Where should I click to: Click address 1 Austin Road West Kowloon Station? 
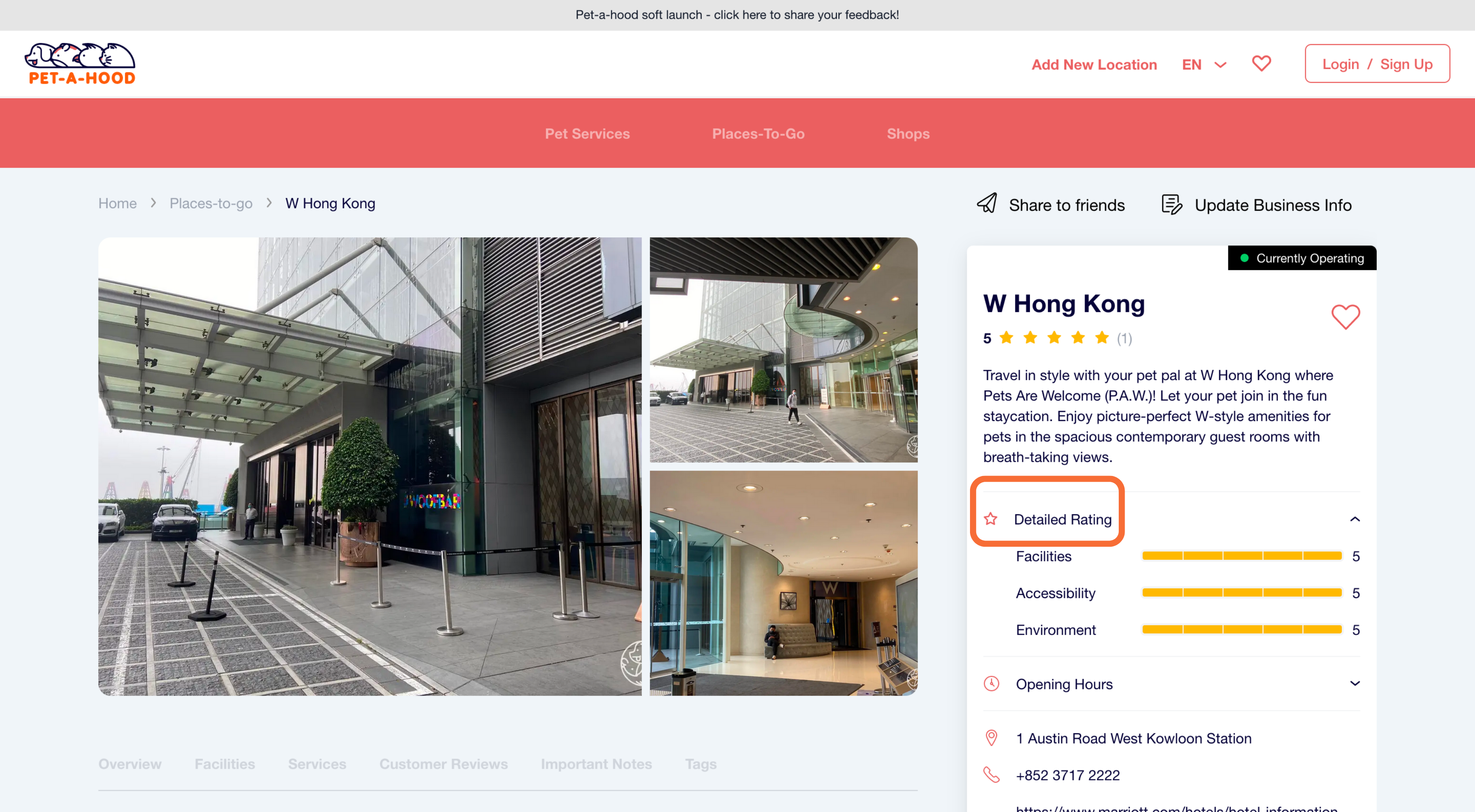point(1133,738)
